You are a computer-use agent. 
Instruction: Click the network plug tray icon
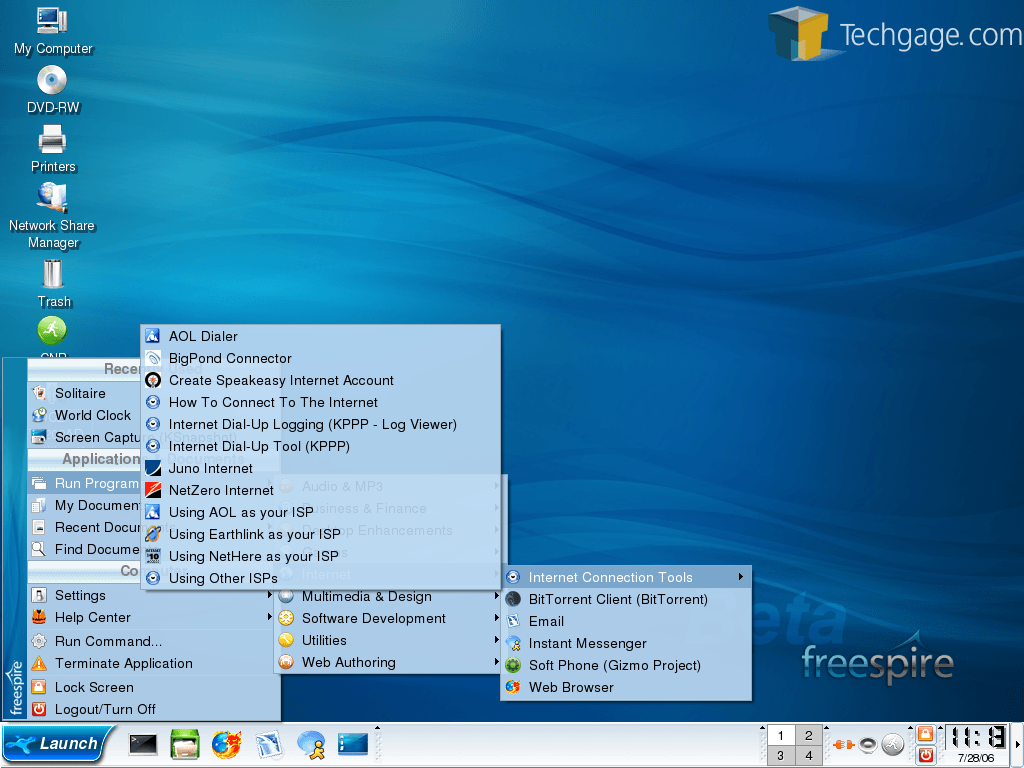point(843,744)
